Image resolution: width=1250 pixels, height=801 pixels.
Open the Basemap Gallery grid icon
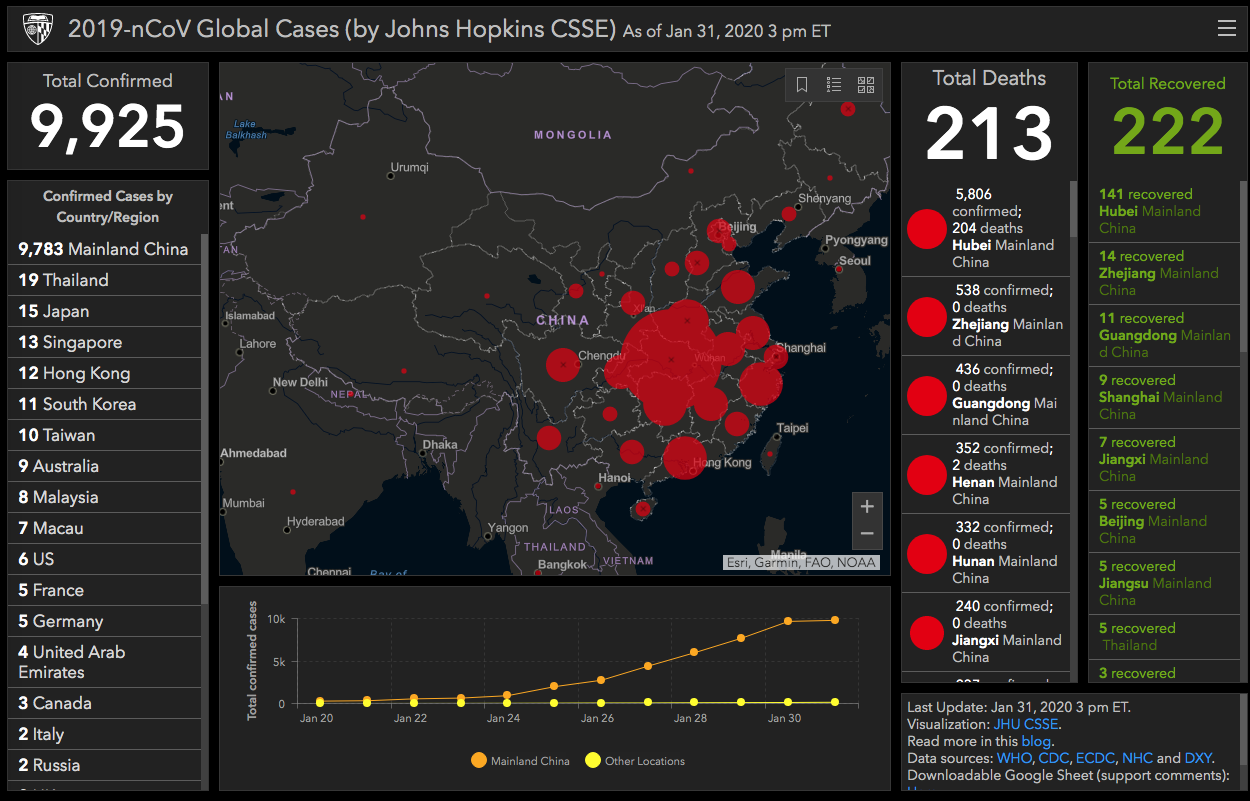[866, 85]
